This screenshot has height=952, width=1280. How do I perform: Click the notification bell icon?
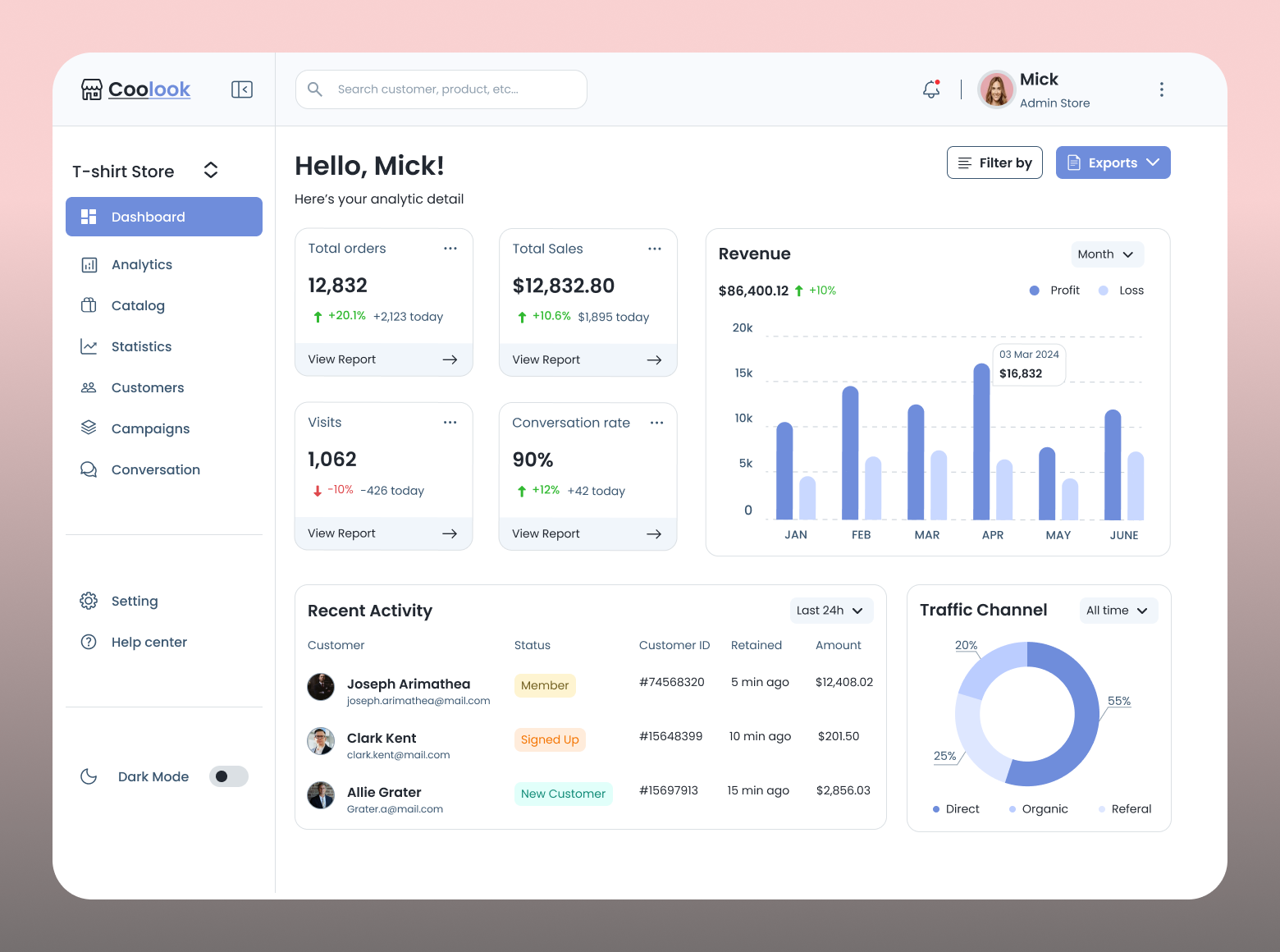[930, 89]
